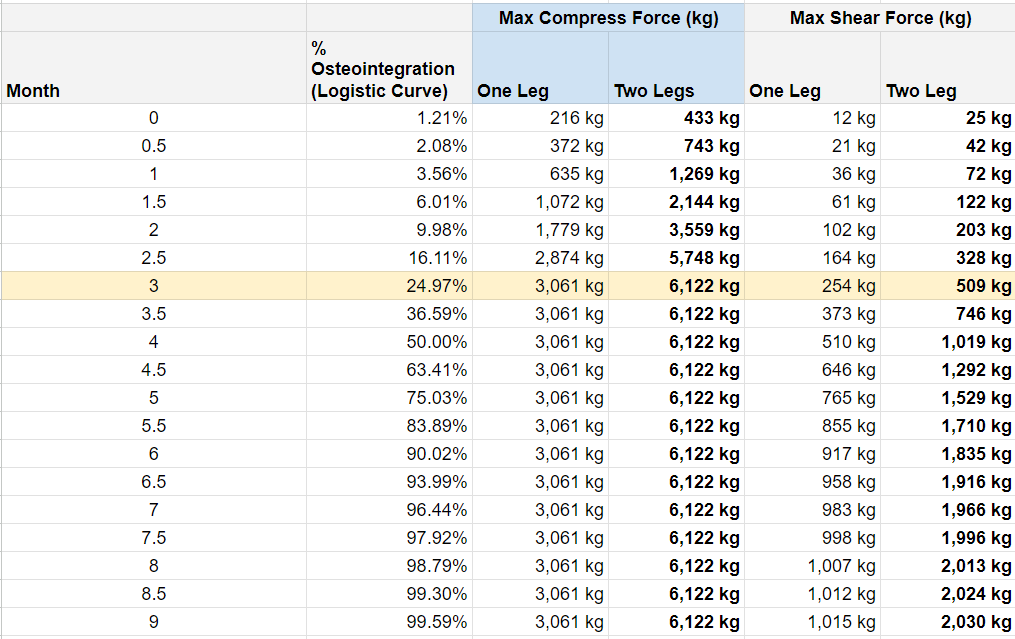Screen dimensions: 1015x639
Task: Select the 24.97% cell in highlighted row
Action: pyautogui.click(x=389, y=286)
